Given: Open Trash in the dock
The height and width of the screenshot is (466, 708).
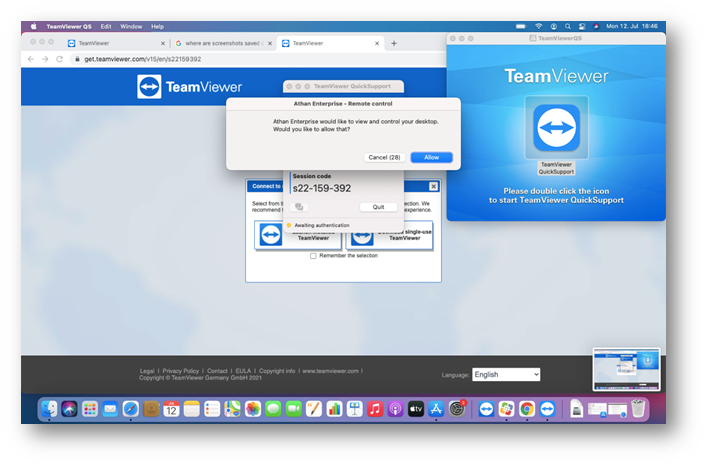Looking at the screenshot, I should pos(638,409).
